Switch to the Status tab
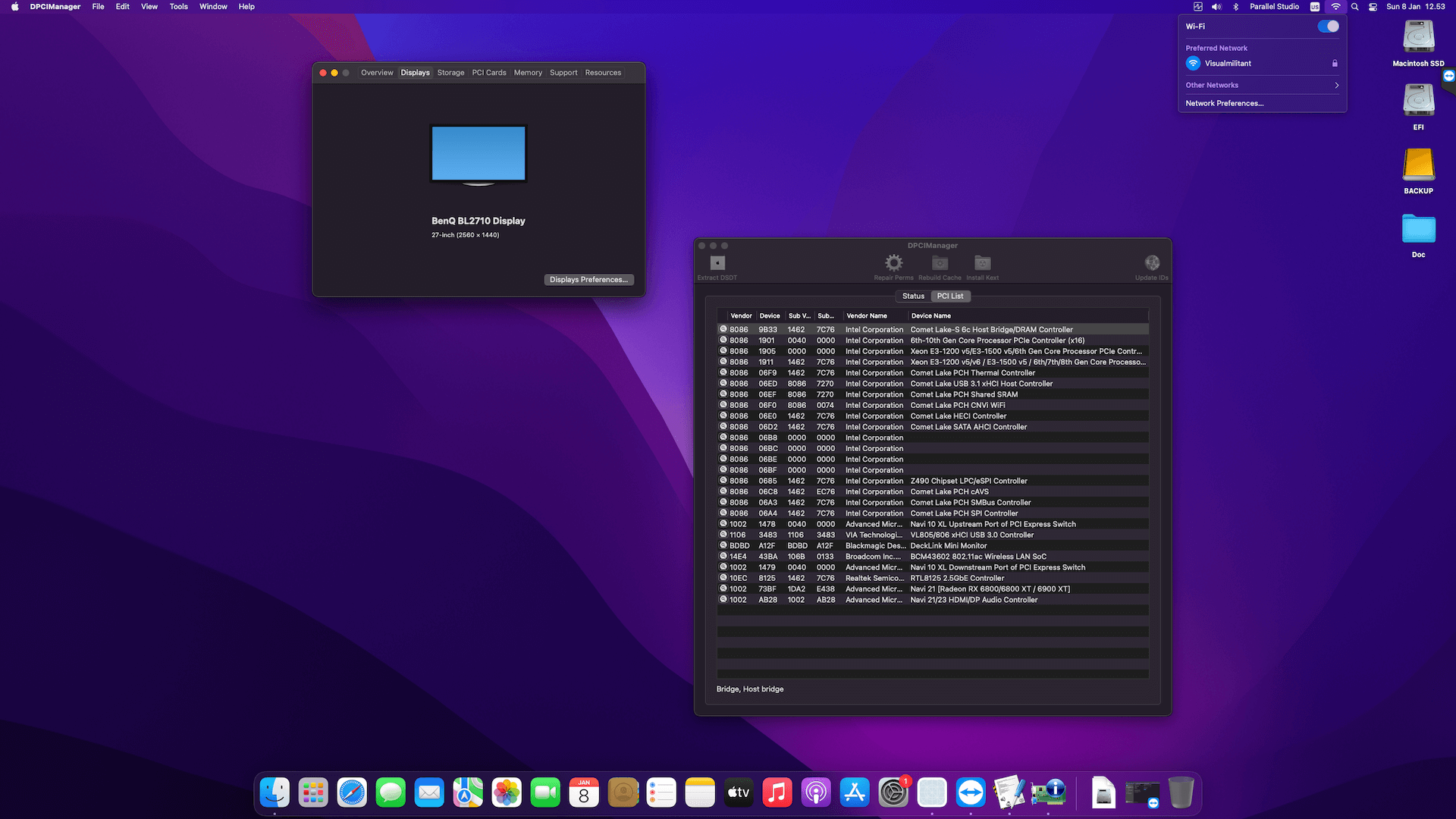Screen dimensions: 1456x819 (913, 297)
